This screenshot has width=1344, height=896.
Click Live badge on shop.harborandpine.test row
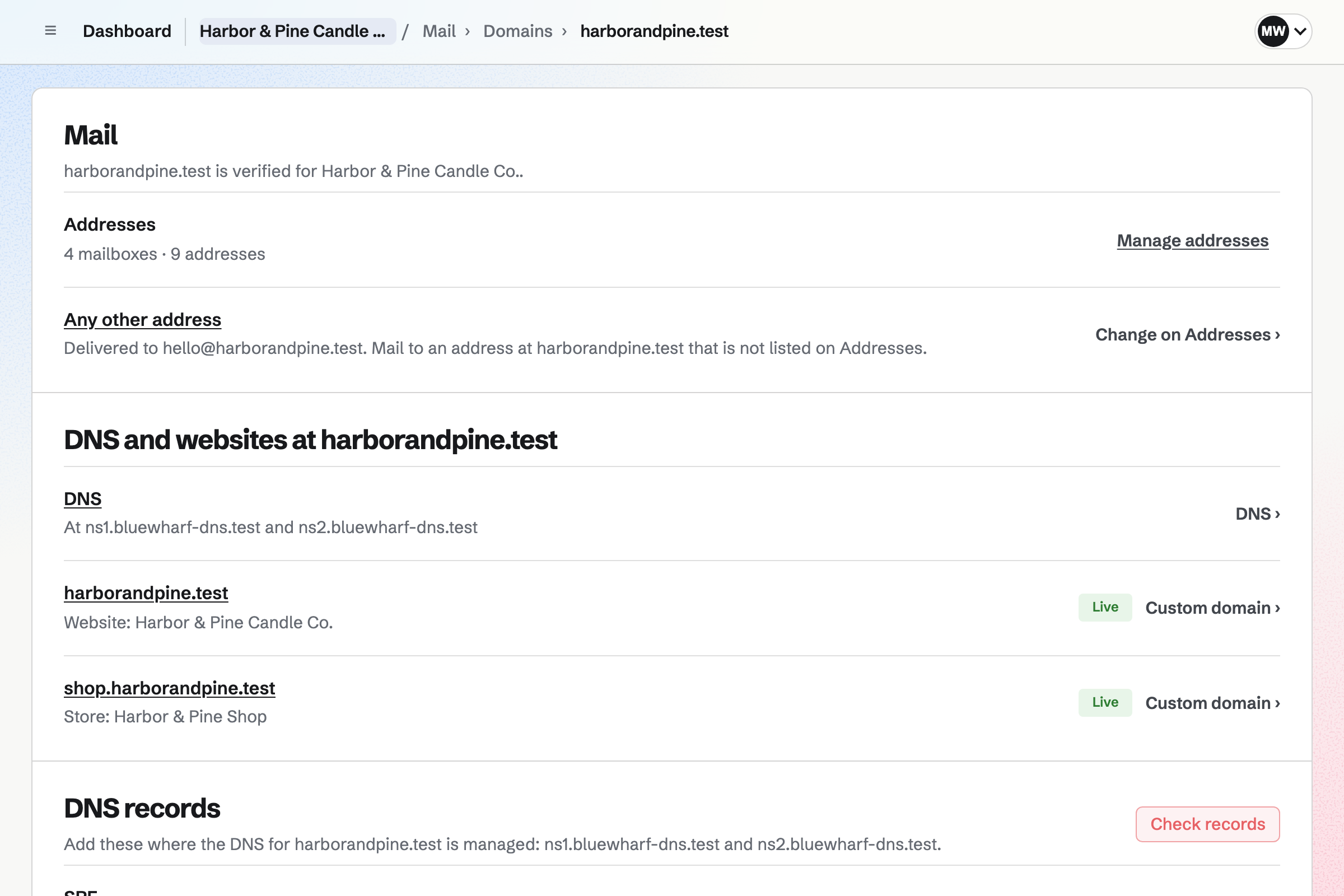click(x=1105, y=703)
